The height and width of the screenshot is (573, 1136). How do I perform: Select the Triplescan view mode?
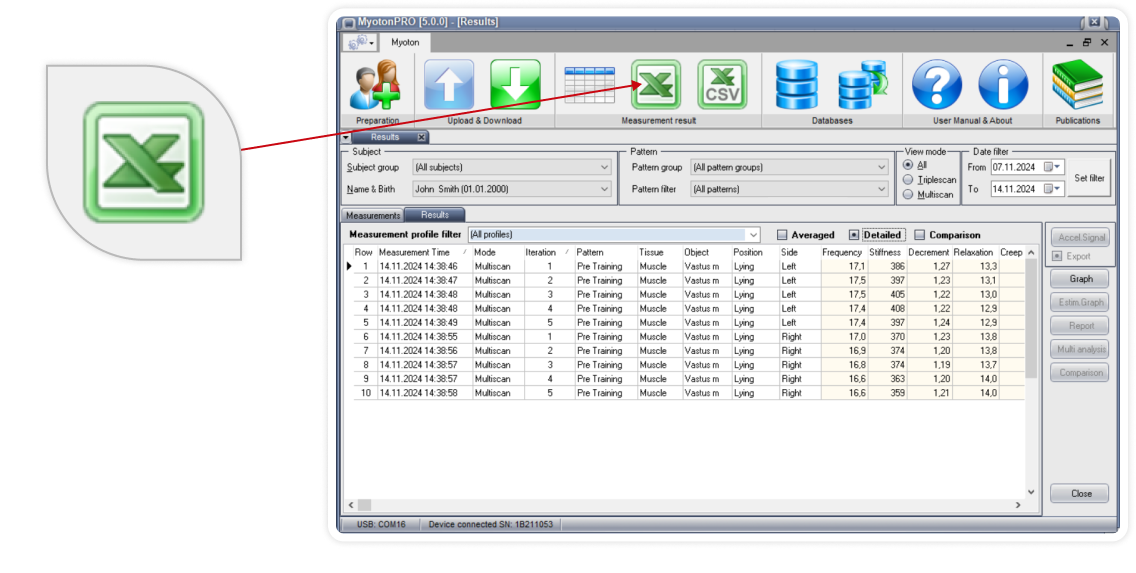coord(908,180)
